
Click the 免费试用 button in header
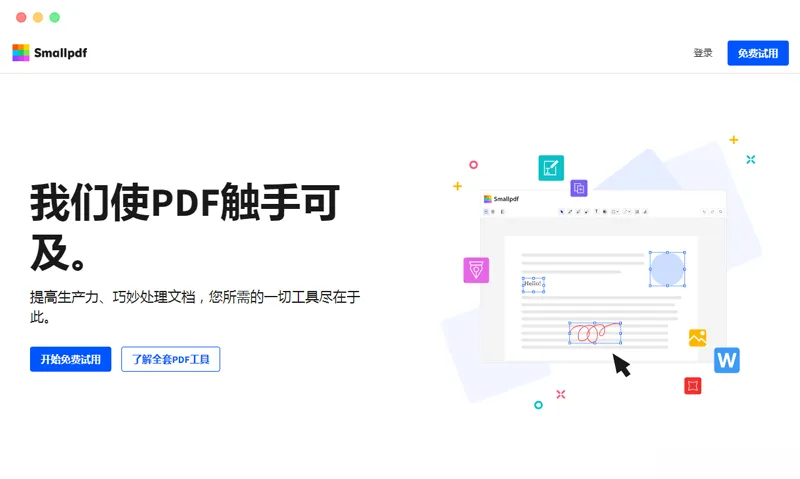click(758, 53)
